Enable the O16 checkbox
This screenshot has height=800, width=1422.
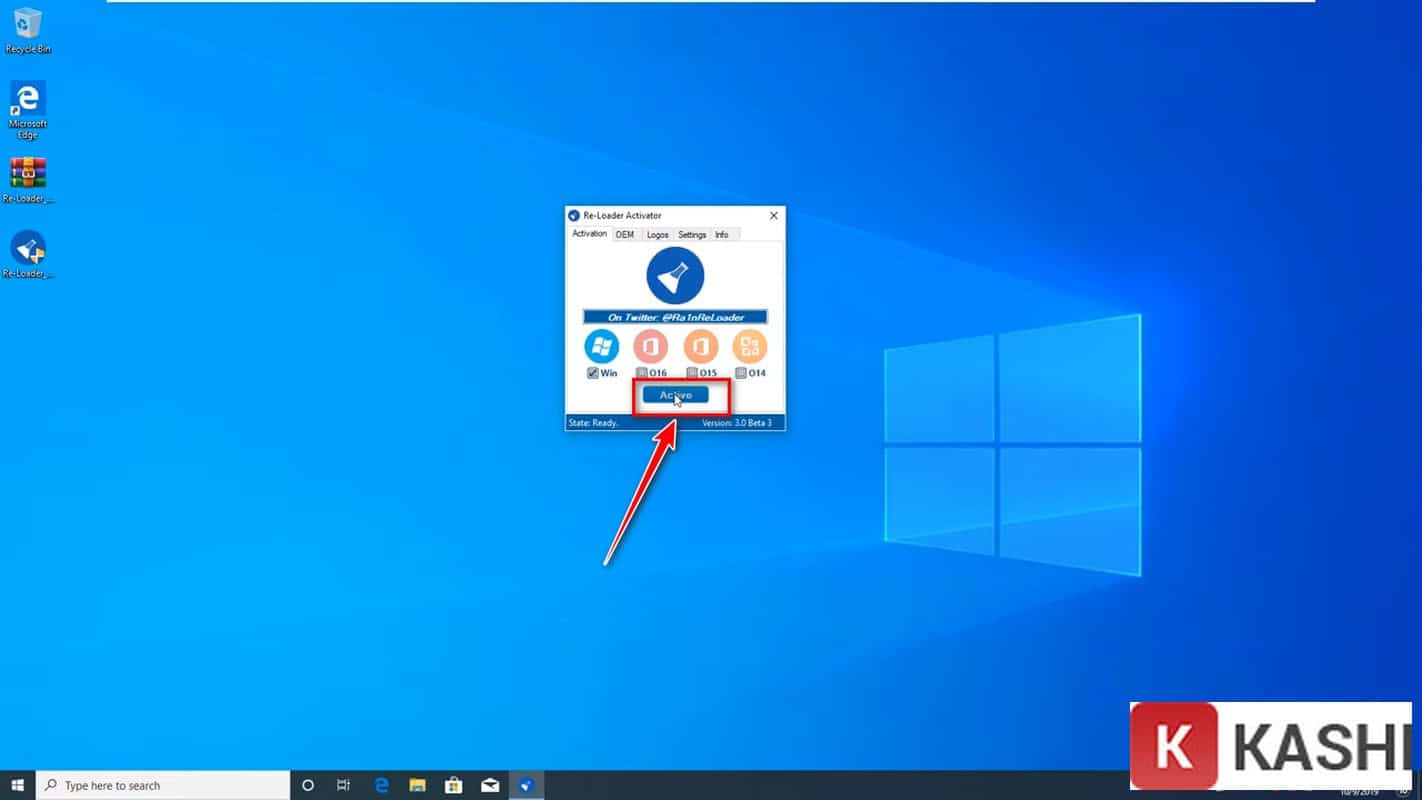pyautogui.click(x=642, y=373)
